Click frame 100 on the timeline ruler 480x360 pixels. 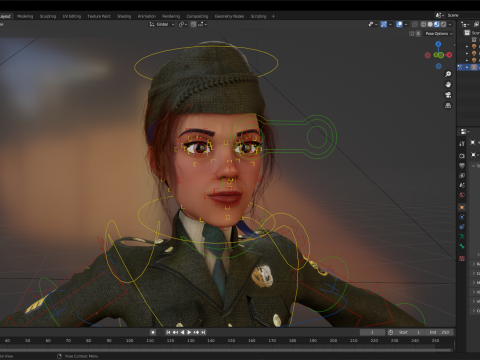[129, 341]
